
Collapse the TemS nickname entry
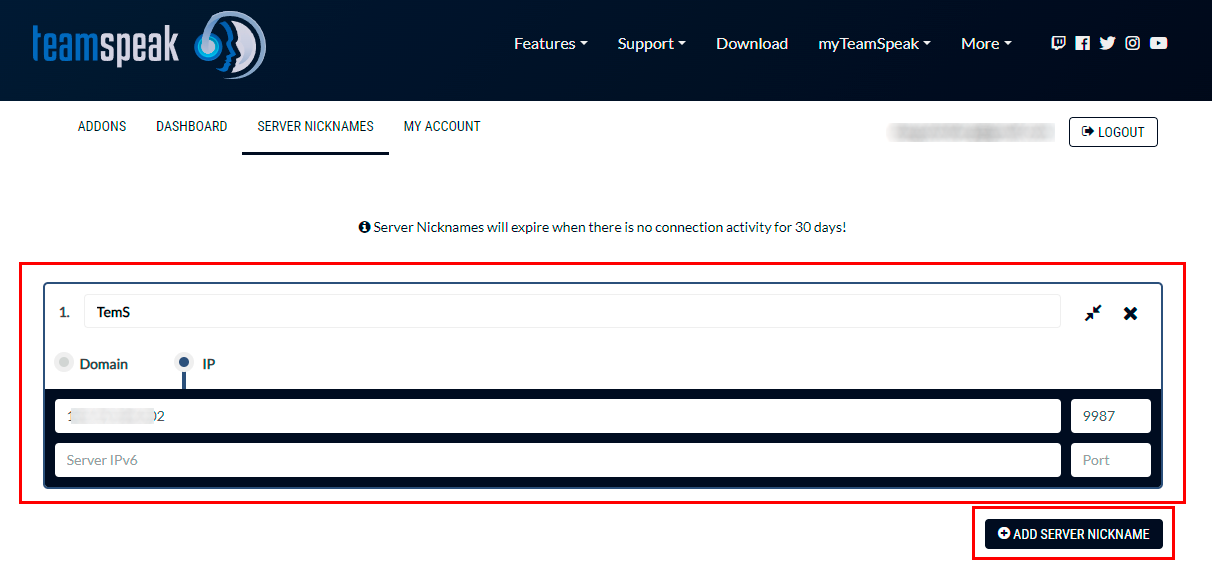1093,313
